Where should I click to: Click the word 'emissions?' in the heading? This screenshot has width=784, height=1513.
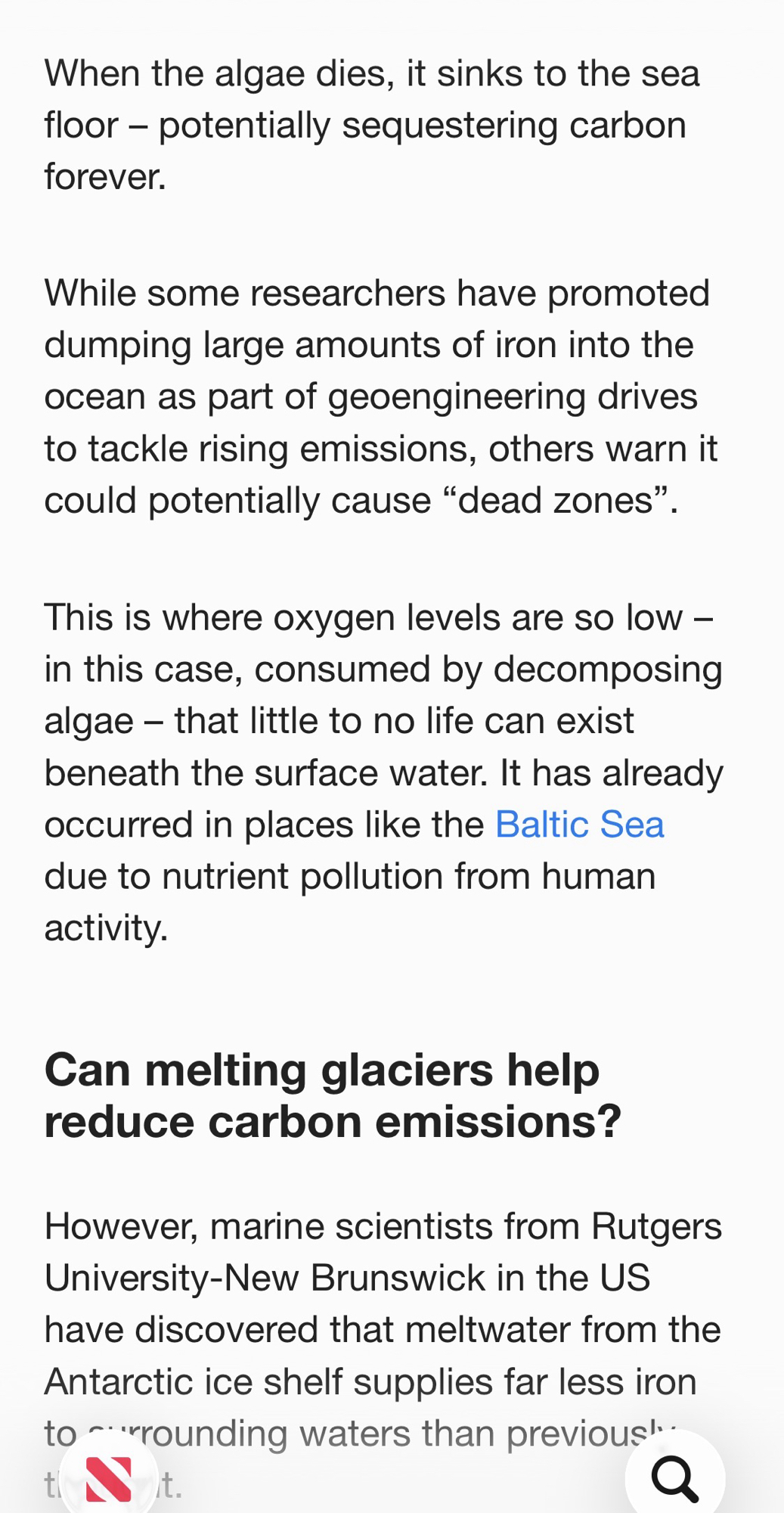[498, 1121]
